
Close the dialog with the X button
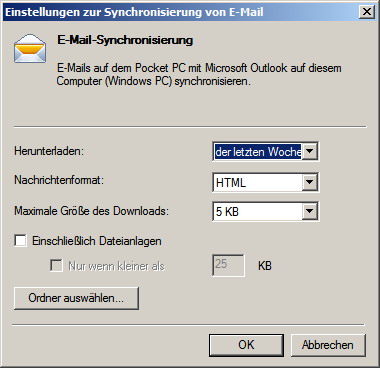tap(367, 12)
